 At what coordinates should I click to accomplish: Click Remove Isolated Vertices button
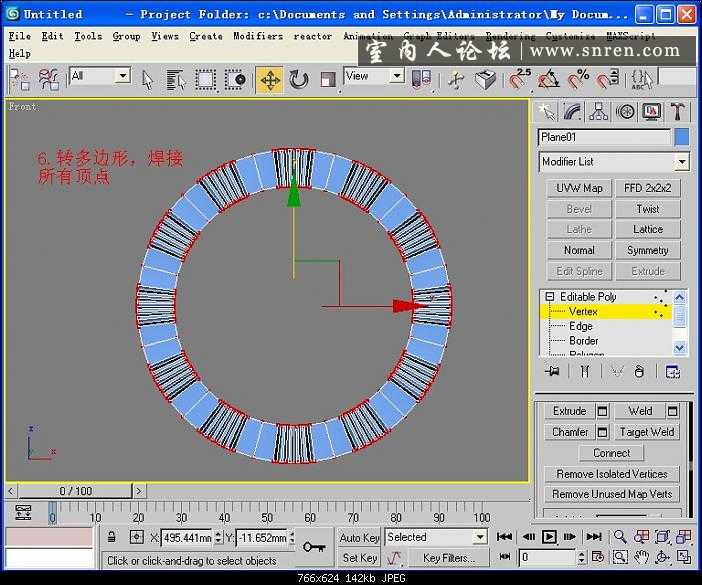click(x=611, y=474)
